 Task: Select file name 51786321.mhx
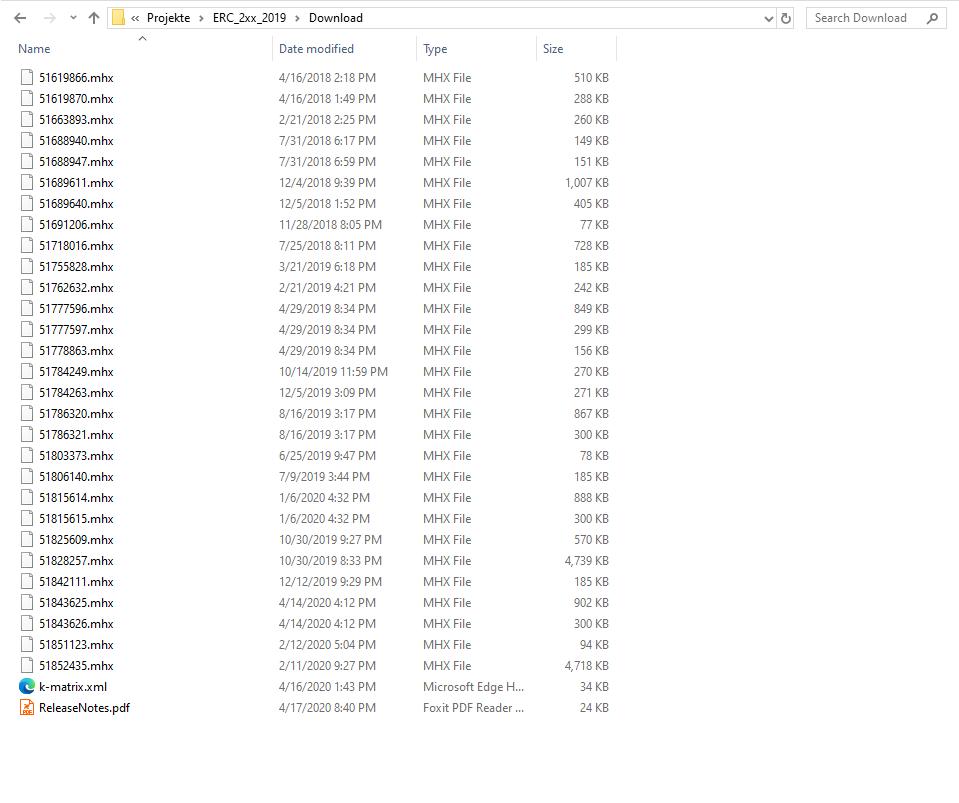[x=76, y=435]
